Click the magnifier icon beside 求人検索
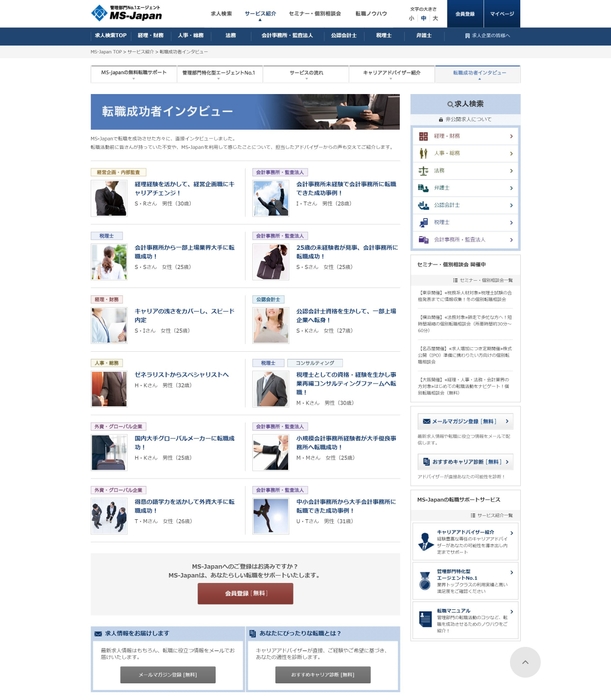The image size is (611, 700). click(x=450, y=104)
